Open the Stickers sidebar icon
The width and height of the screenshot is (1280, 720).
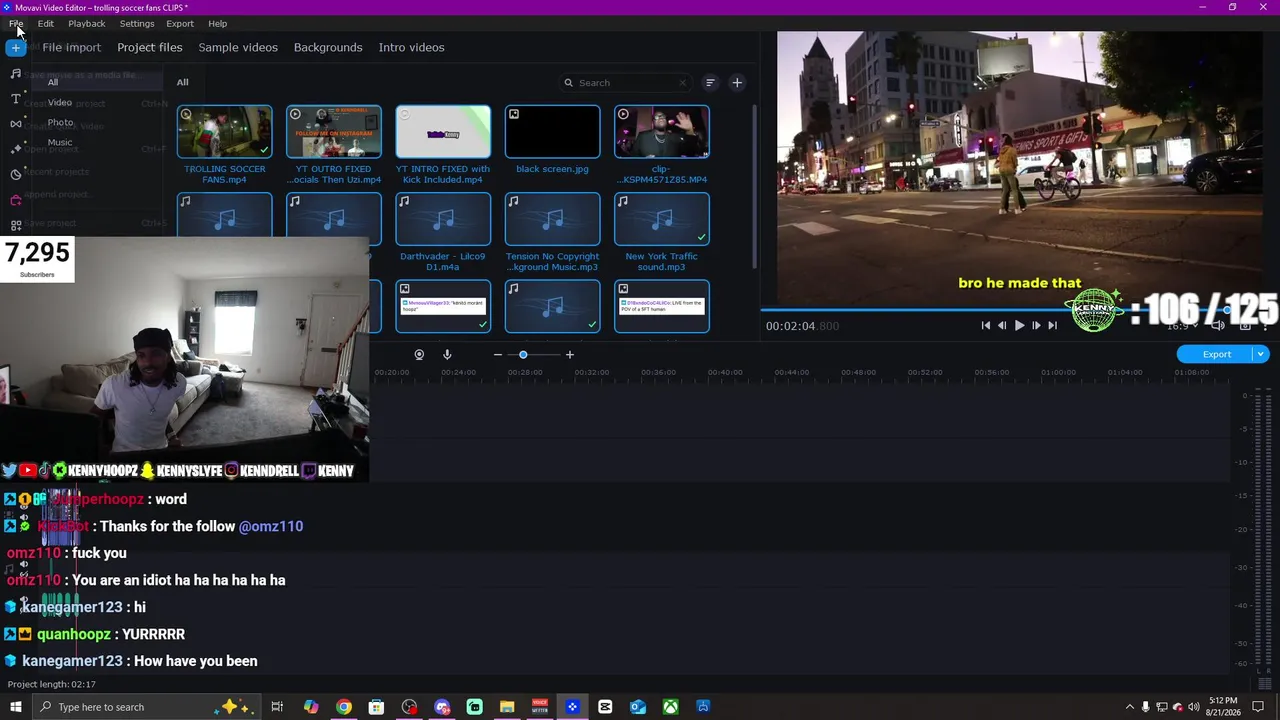tap(15, 174)
